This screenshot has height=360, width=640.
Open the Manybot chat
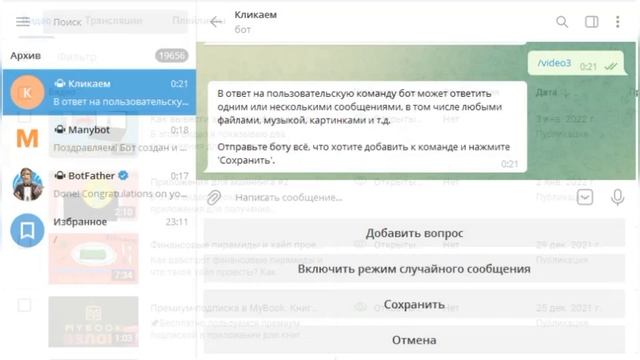pos(99,138)
